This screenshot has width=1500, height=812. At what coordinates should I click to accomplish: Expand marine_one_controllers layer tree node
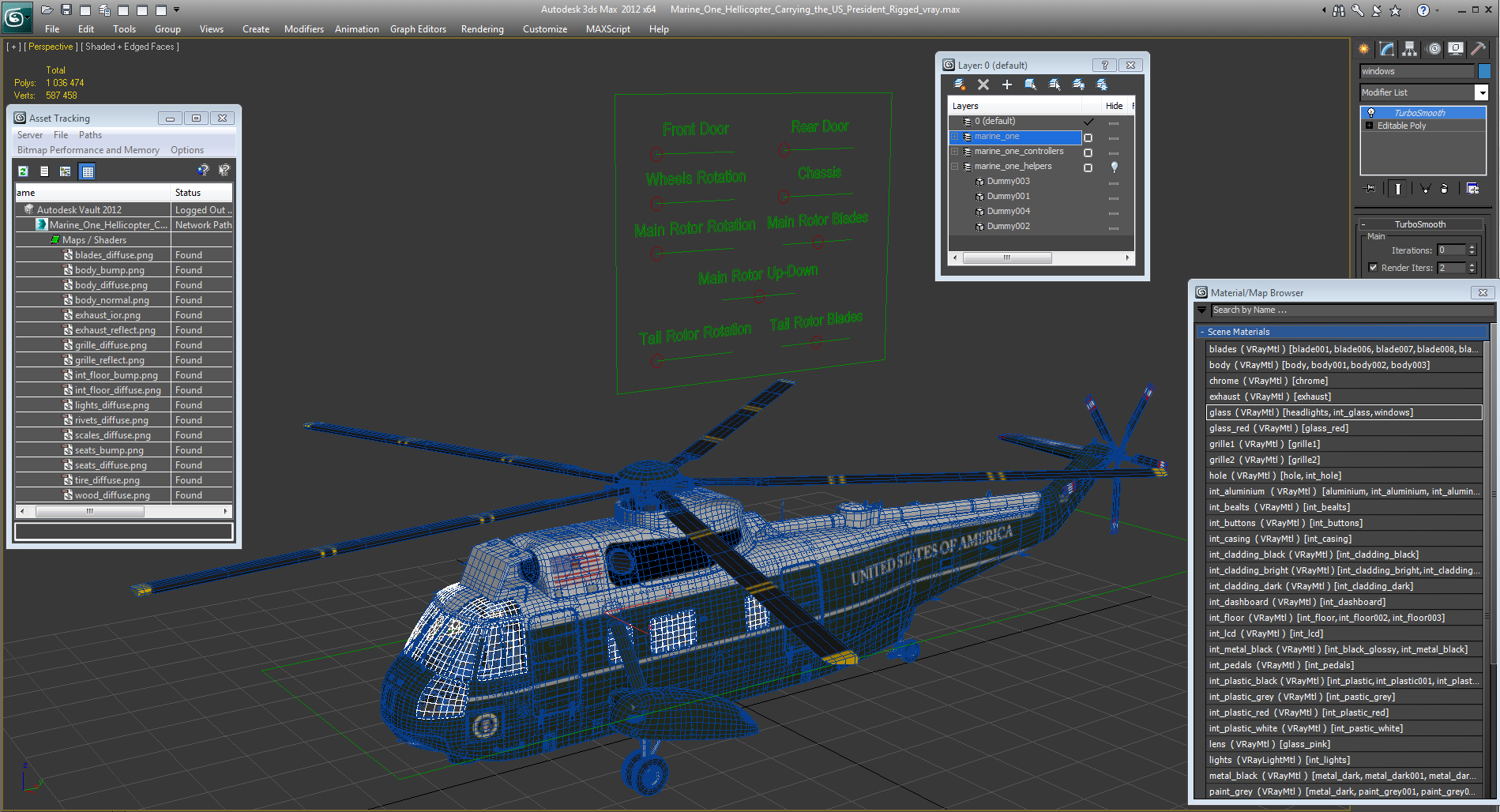[x=954, y=152]
